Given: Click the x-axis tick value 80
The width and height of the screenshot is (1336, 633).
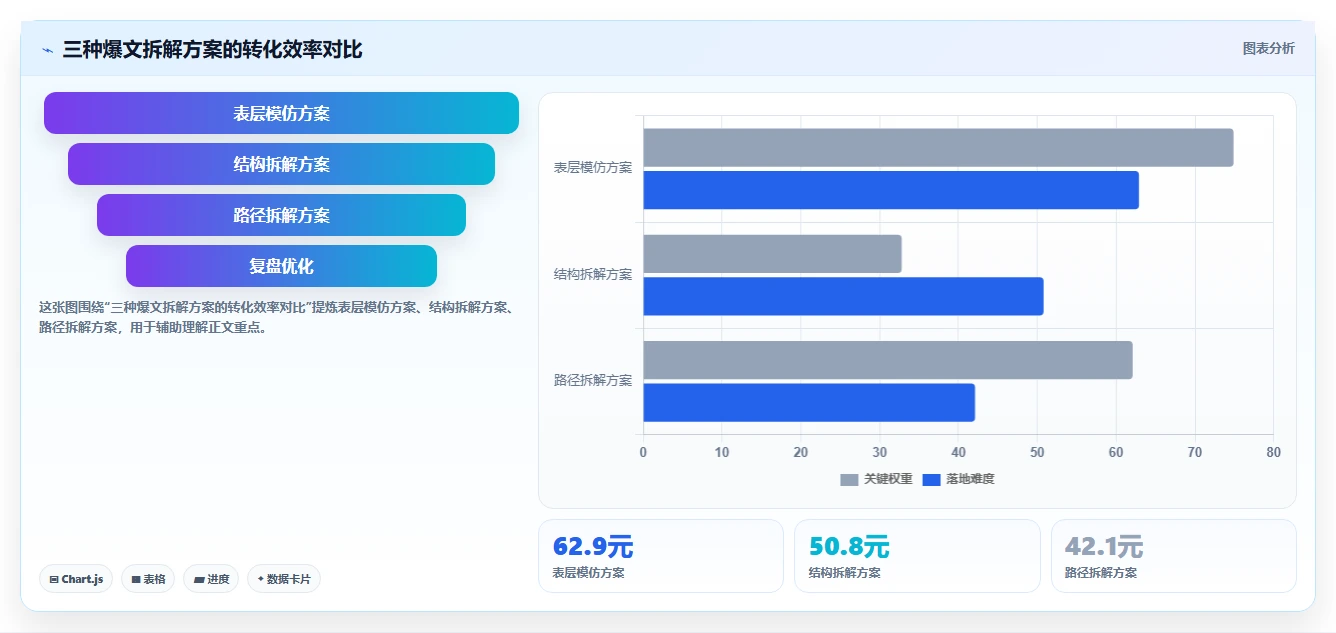Looking at the screenshot, I should pyautogui.click(x=1273, y=452).
